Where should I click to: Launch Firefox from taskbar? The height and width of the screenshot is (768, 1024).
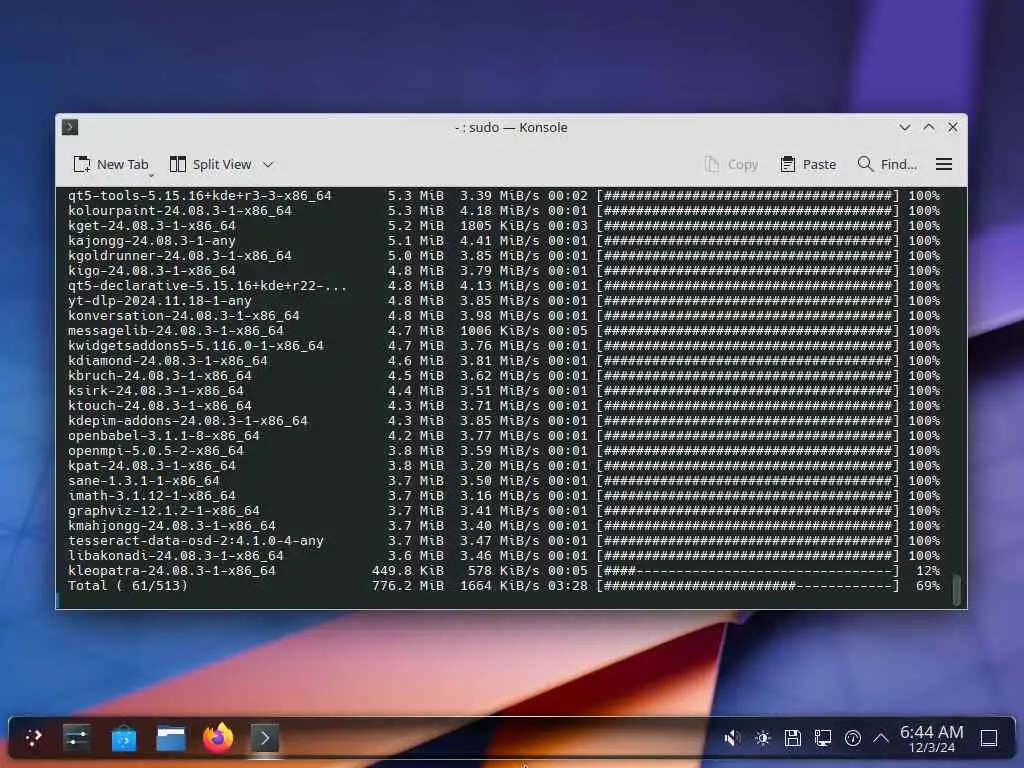coord(217,738)
